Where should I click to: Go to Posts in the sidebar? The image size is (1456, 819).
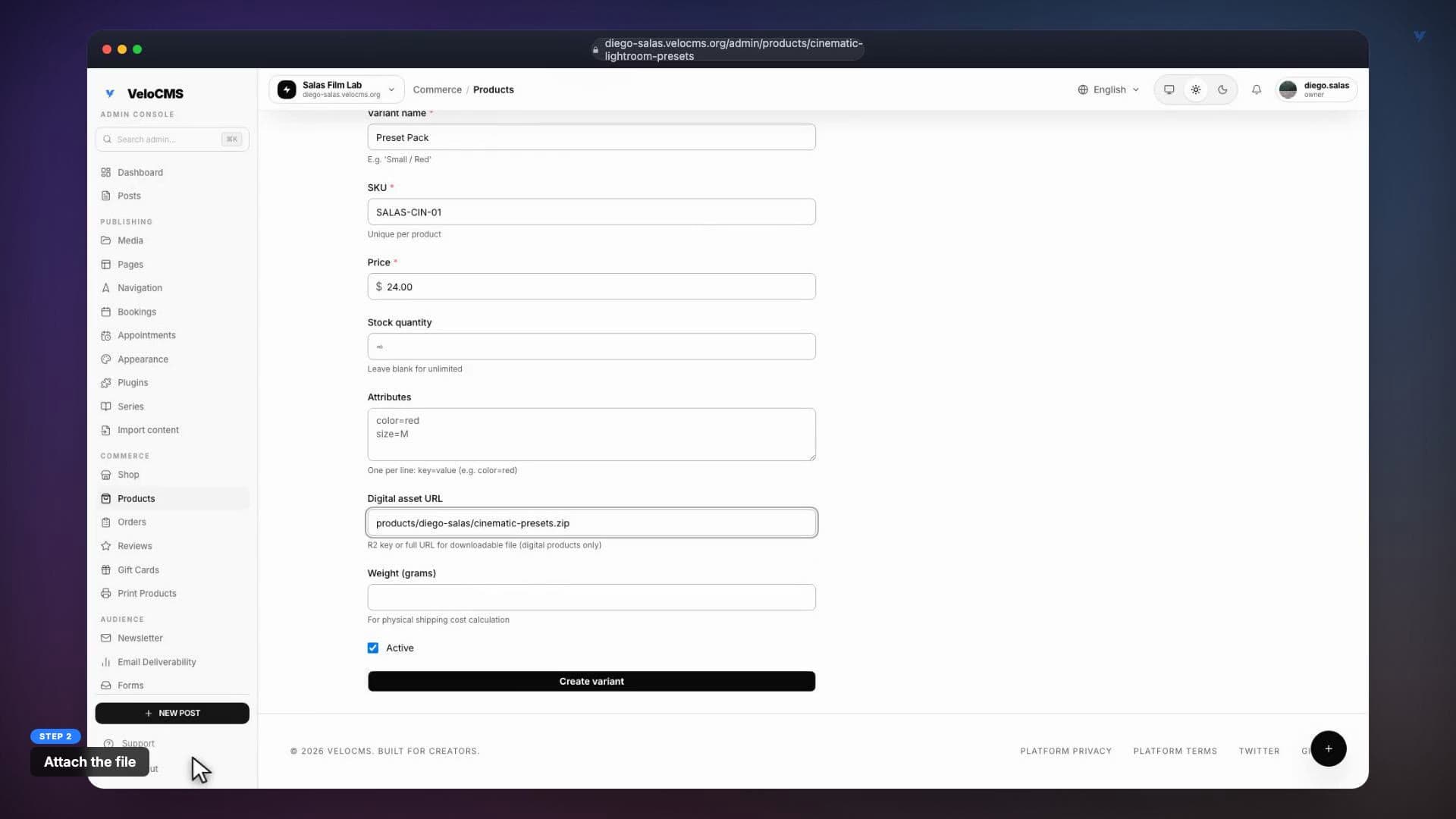pos(172,196)
